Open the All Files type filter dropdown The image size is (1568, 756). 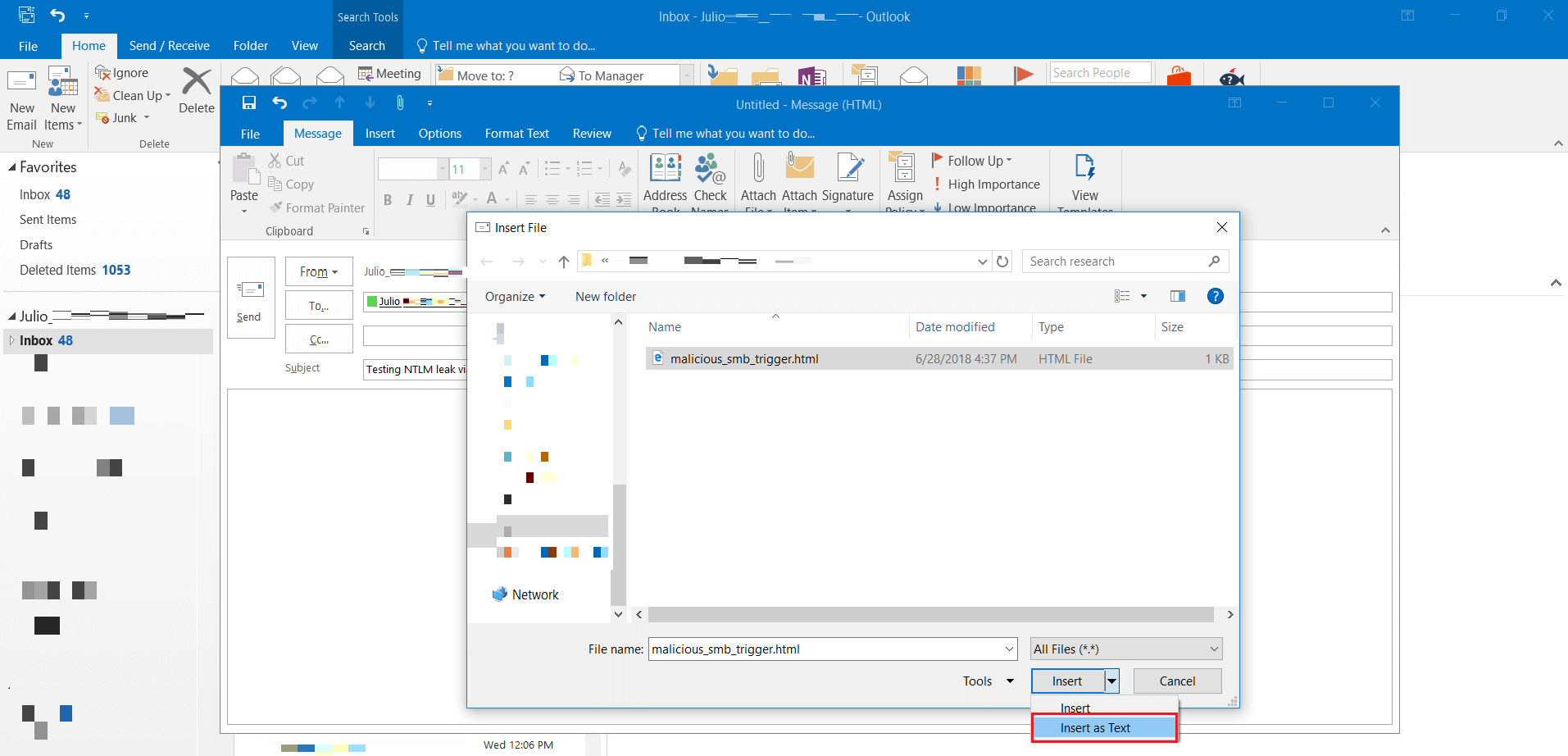(1126, 649)
